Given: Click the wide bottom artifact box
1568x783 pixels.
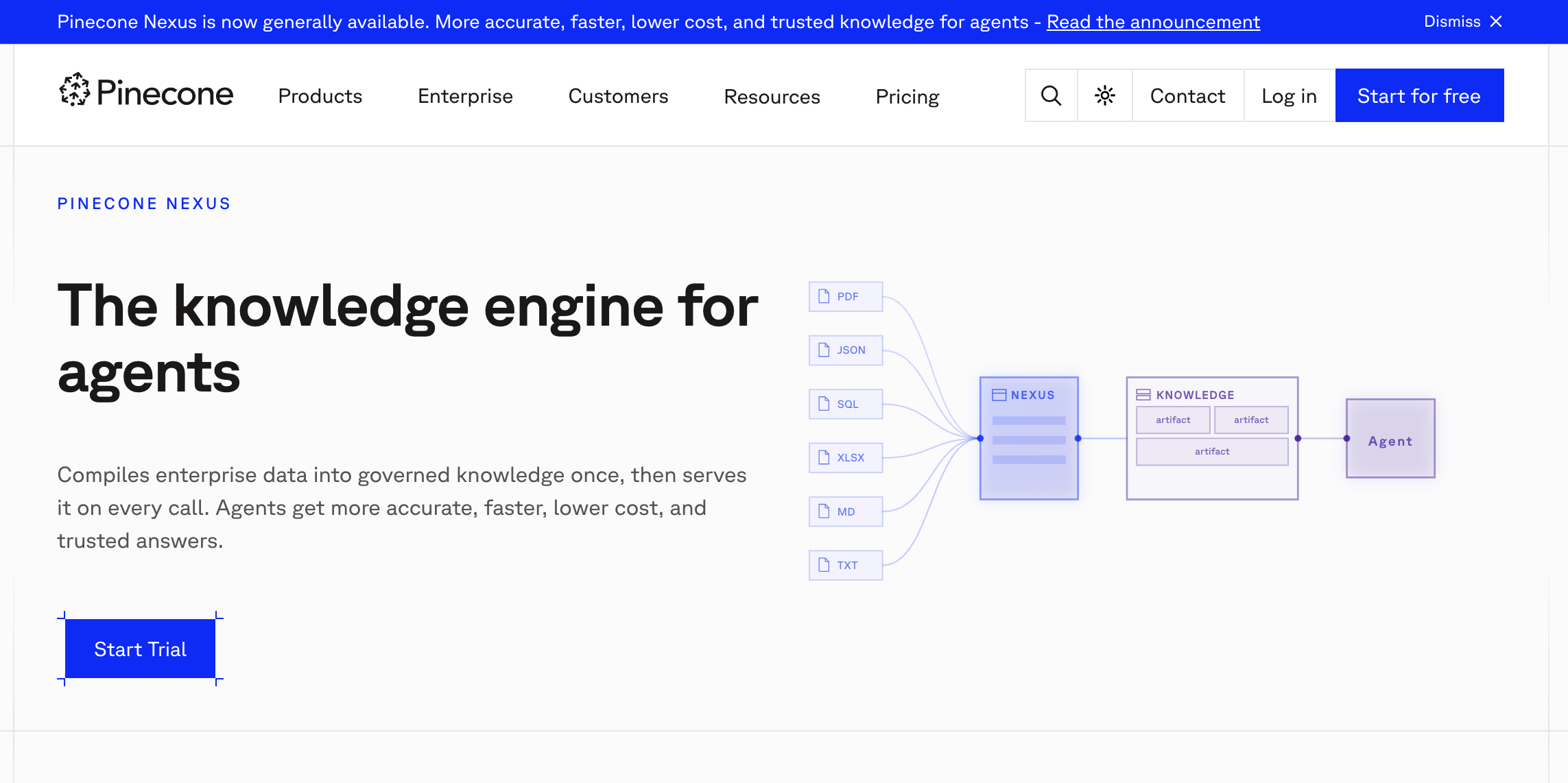Looking at the screenshot, I should [x=1212, y=451].
